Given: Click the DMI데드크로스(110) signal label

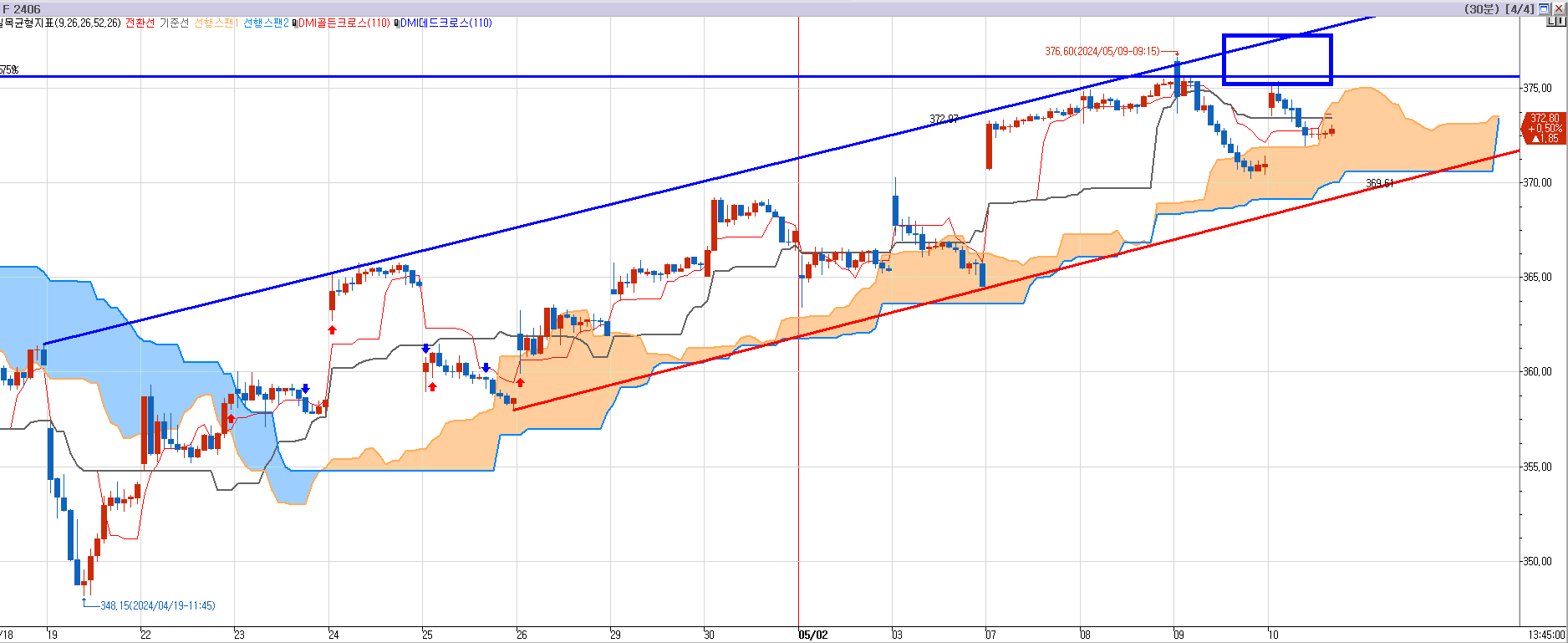Looking at the screenshot, I should (446, 23).
